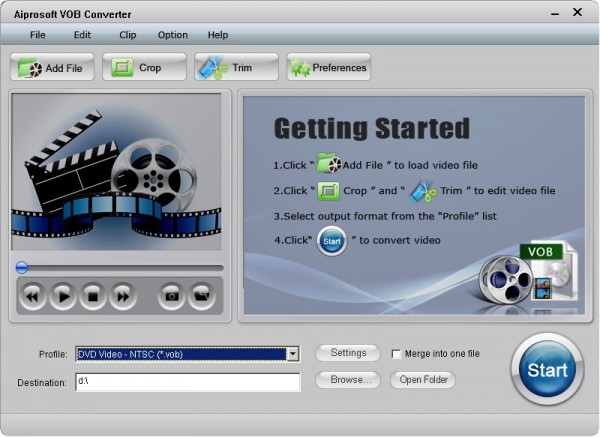
Task: Click the Settings button
Action: (x=348, y=353)
